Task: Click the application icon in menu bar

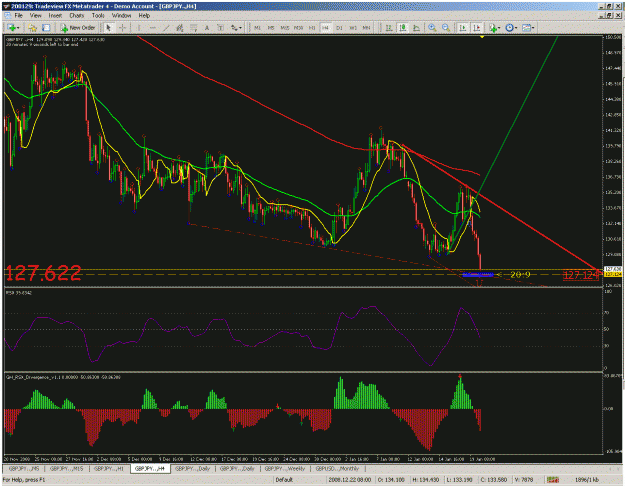Action: pos(7,16)
